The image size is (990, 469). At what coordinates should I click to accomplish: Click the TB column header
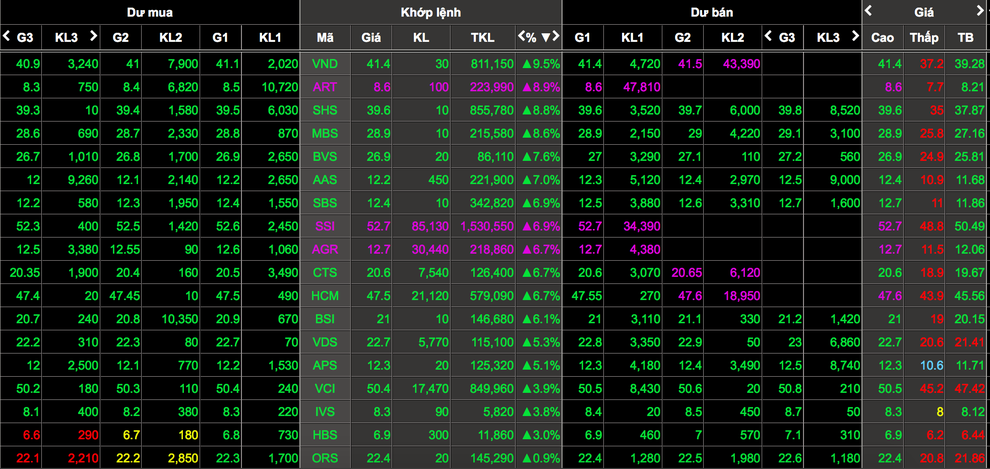(x=965, y=38)
